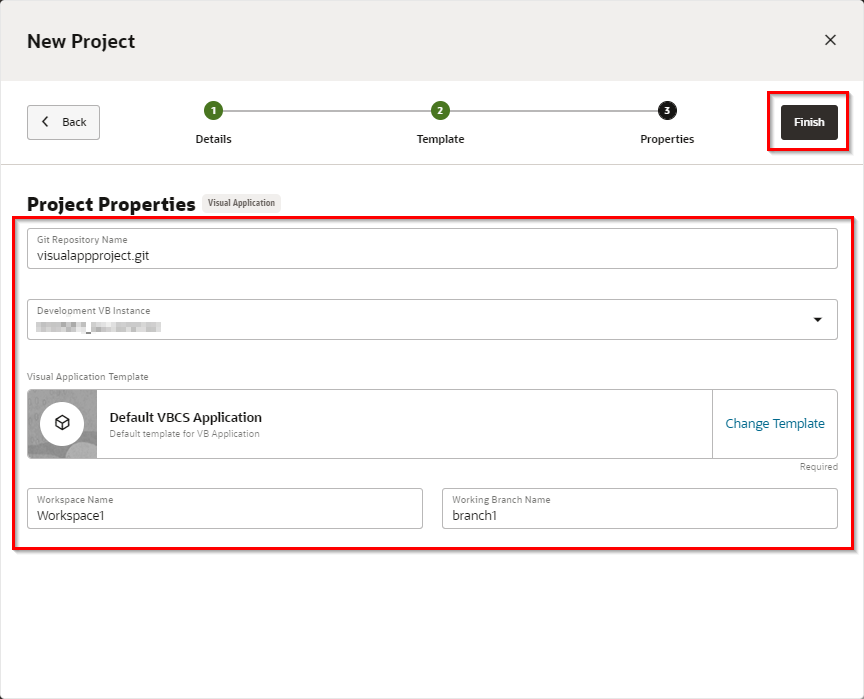Focus the Workspace Name input

[225, 516]
